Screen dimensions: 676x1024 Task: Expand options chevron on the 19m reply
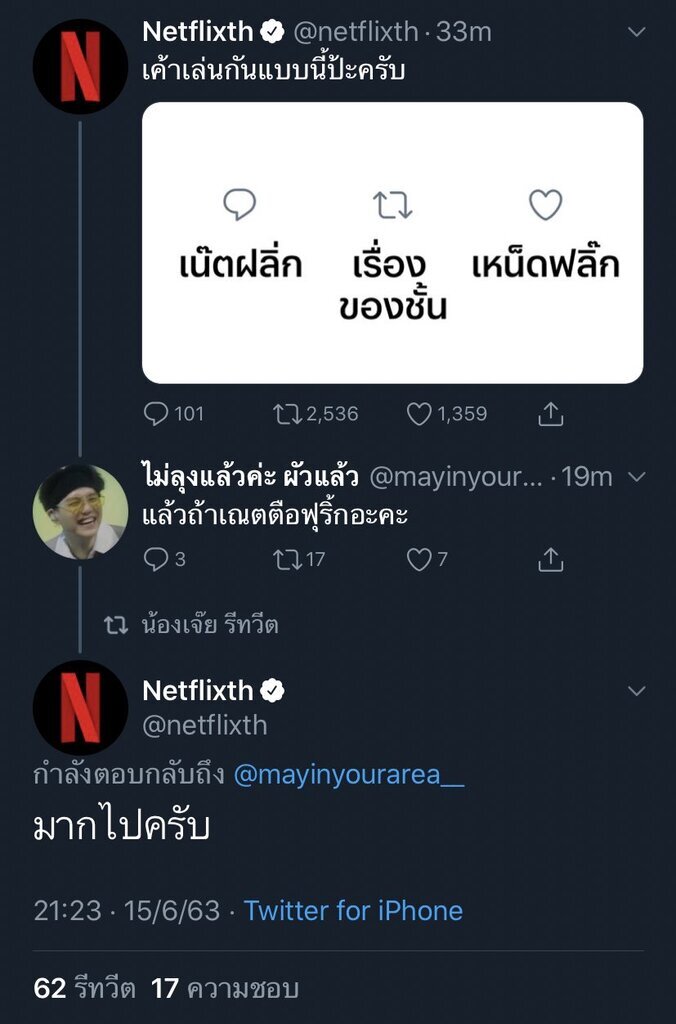click(636, 478)
